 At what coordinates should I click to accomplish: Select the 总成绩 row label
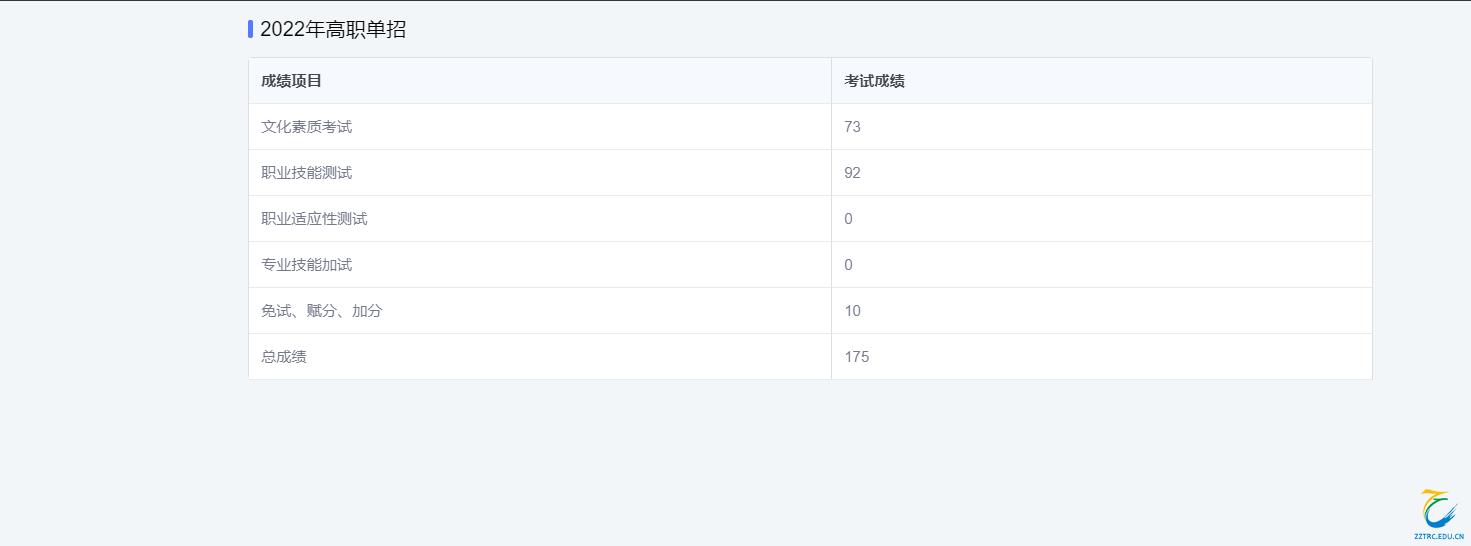tap(283, 357)
